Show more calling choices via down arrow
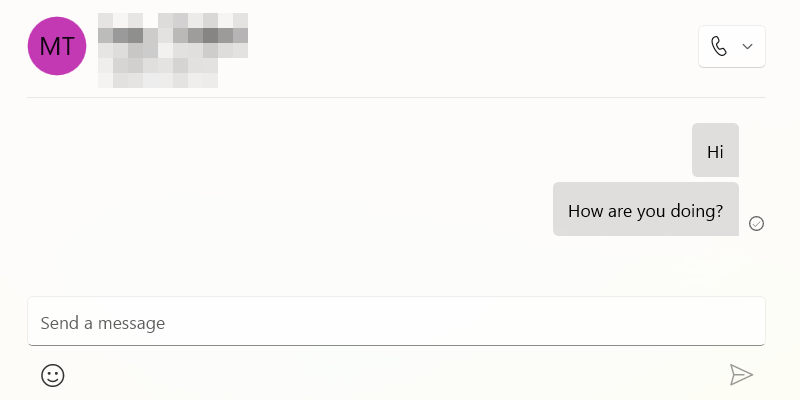Screen dimensions: 800x400 click(747, 46)
